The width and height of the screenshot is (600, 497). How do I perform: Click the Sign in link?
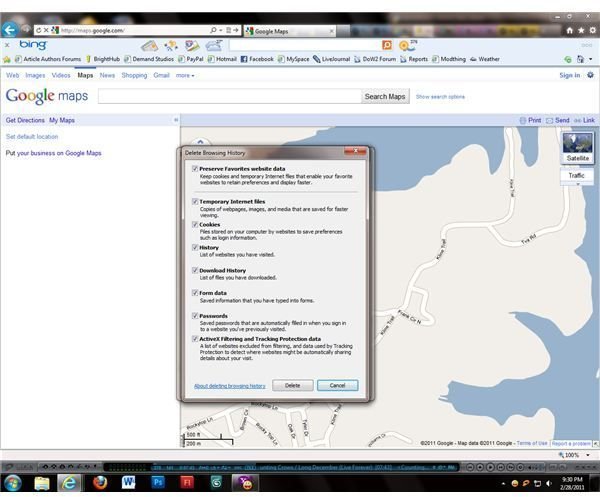[x=569, y=75]
